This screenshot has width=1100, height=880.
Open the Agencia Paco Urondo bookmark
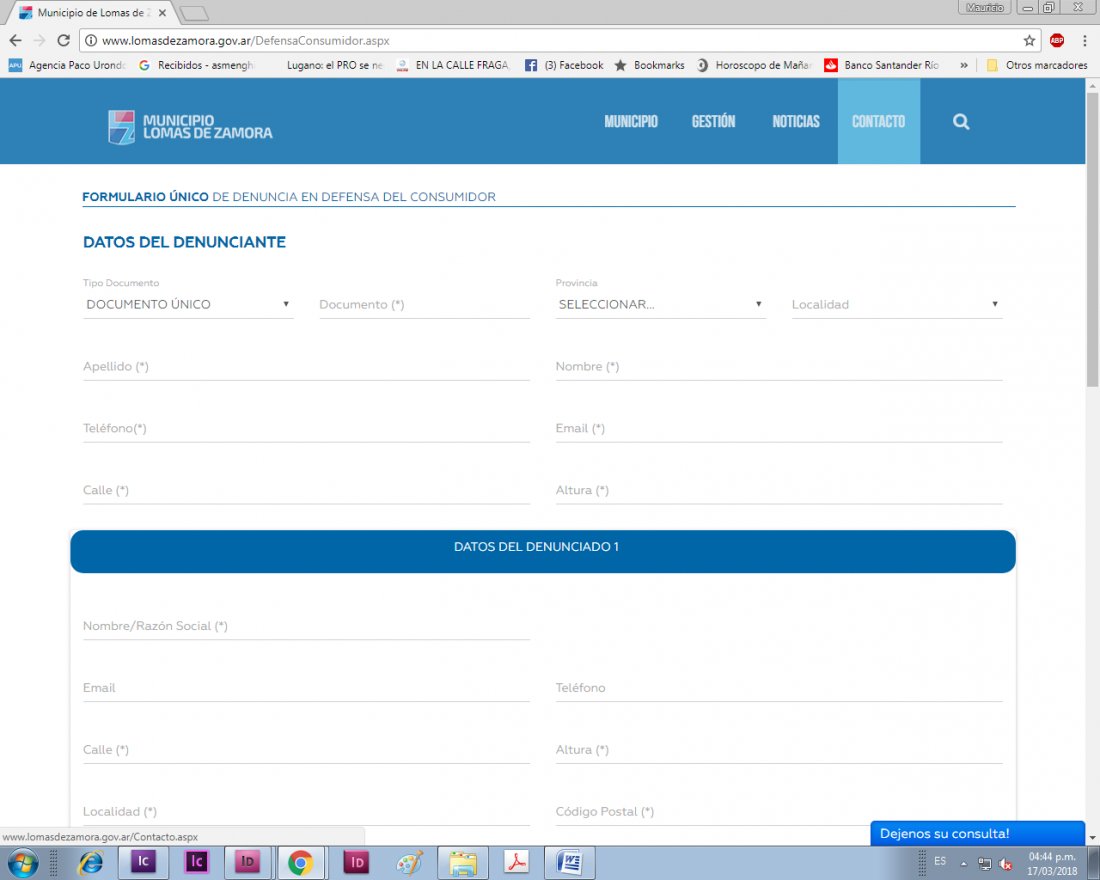(x=67, y=65)
